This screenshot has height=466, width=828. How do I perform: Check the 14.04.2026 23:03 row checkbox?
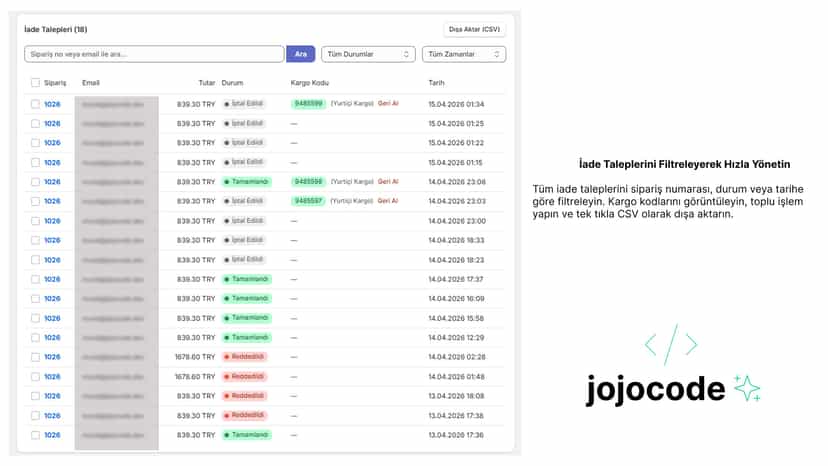35,201
